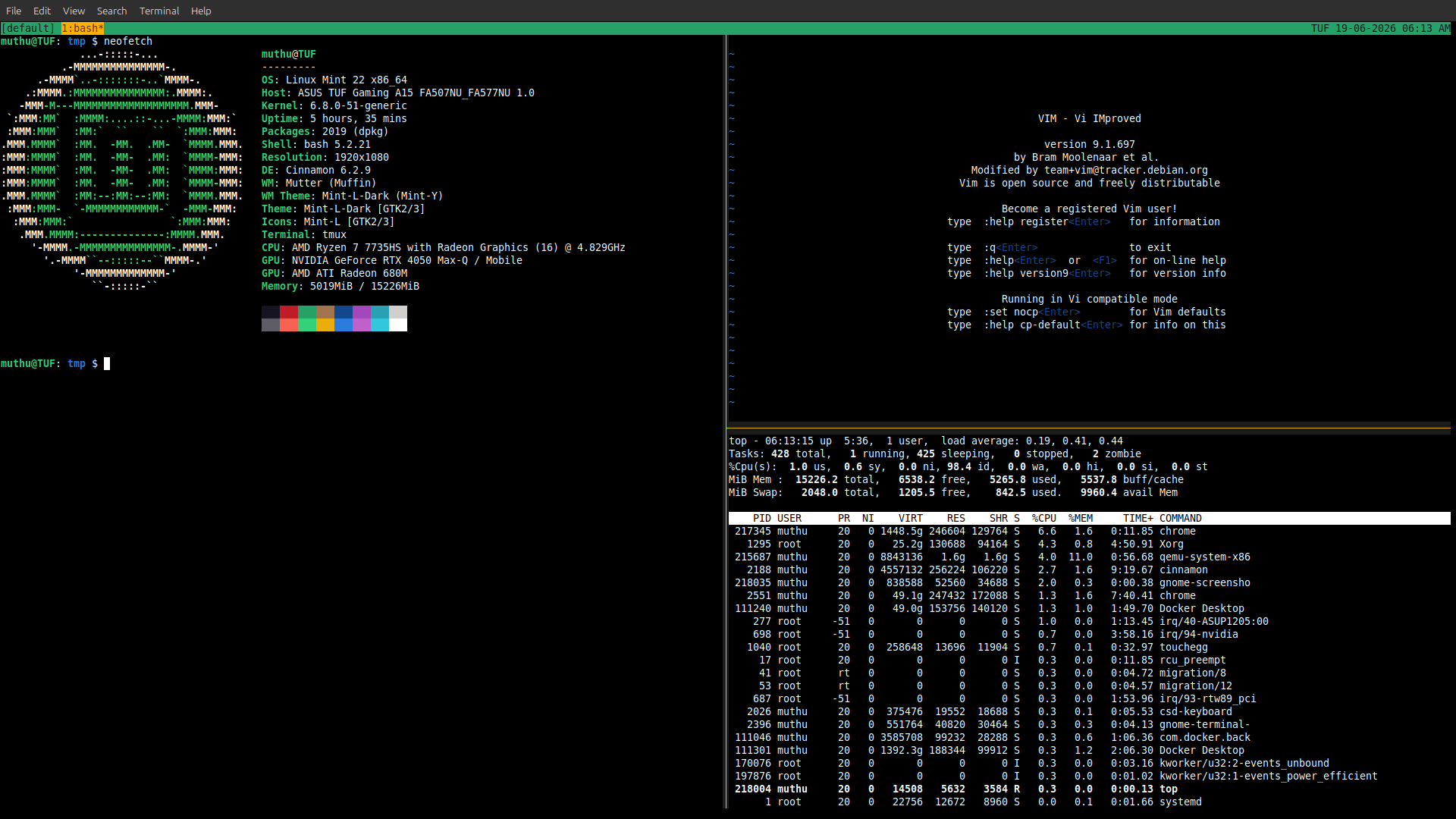Click the Terminal: tmux line
This screenshot has width=1456, height=819.
click(304, 234)
